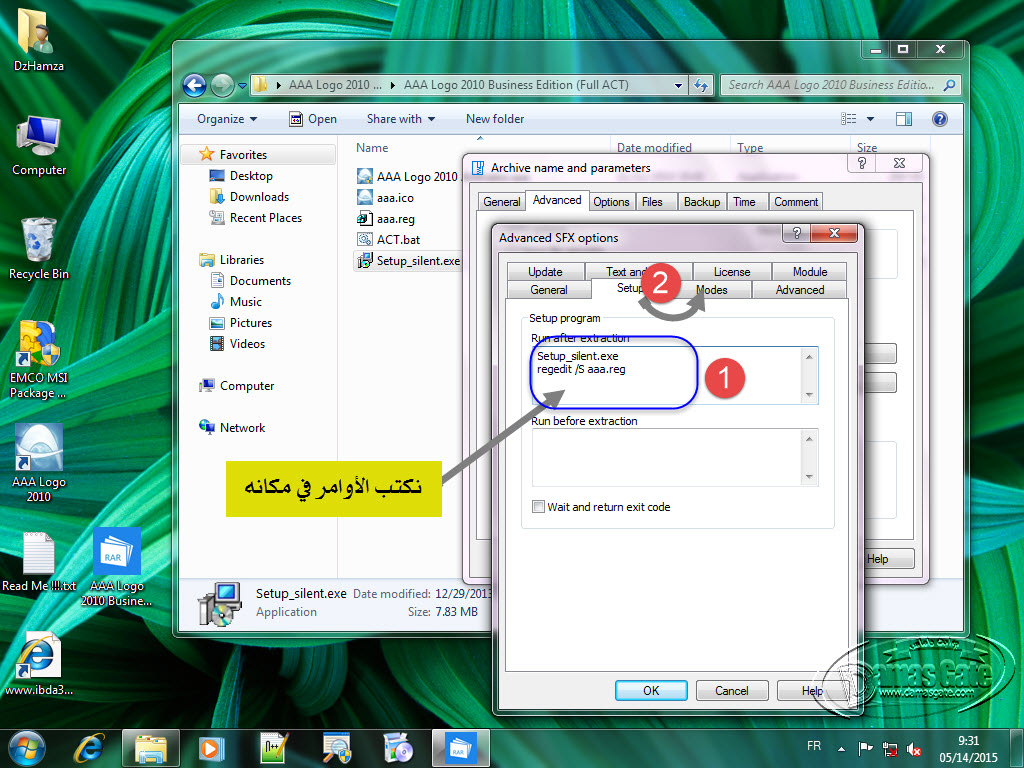Screen dimensions: 1024x768
Task: Select the ACT.bat file
Action: tap(389, 240)
